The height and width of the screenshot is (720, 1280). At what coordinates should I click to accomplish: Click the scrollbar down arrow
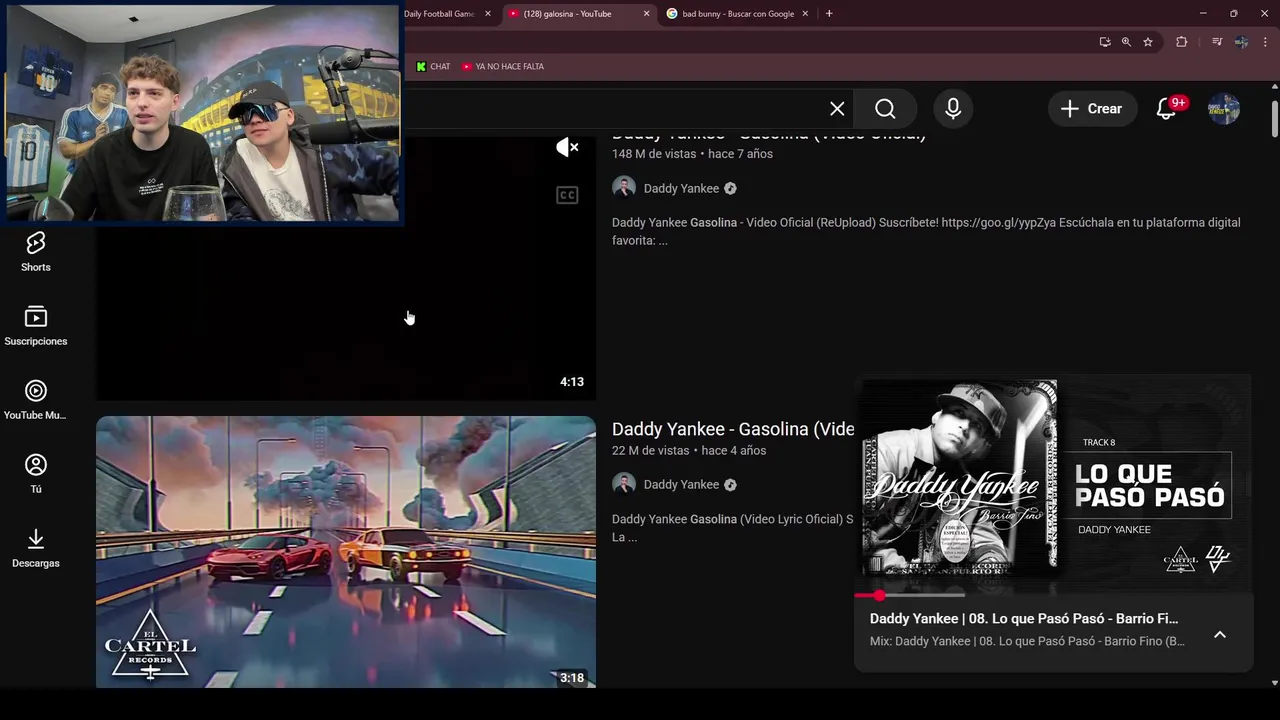1274,683
